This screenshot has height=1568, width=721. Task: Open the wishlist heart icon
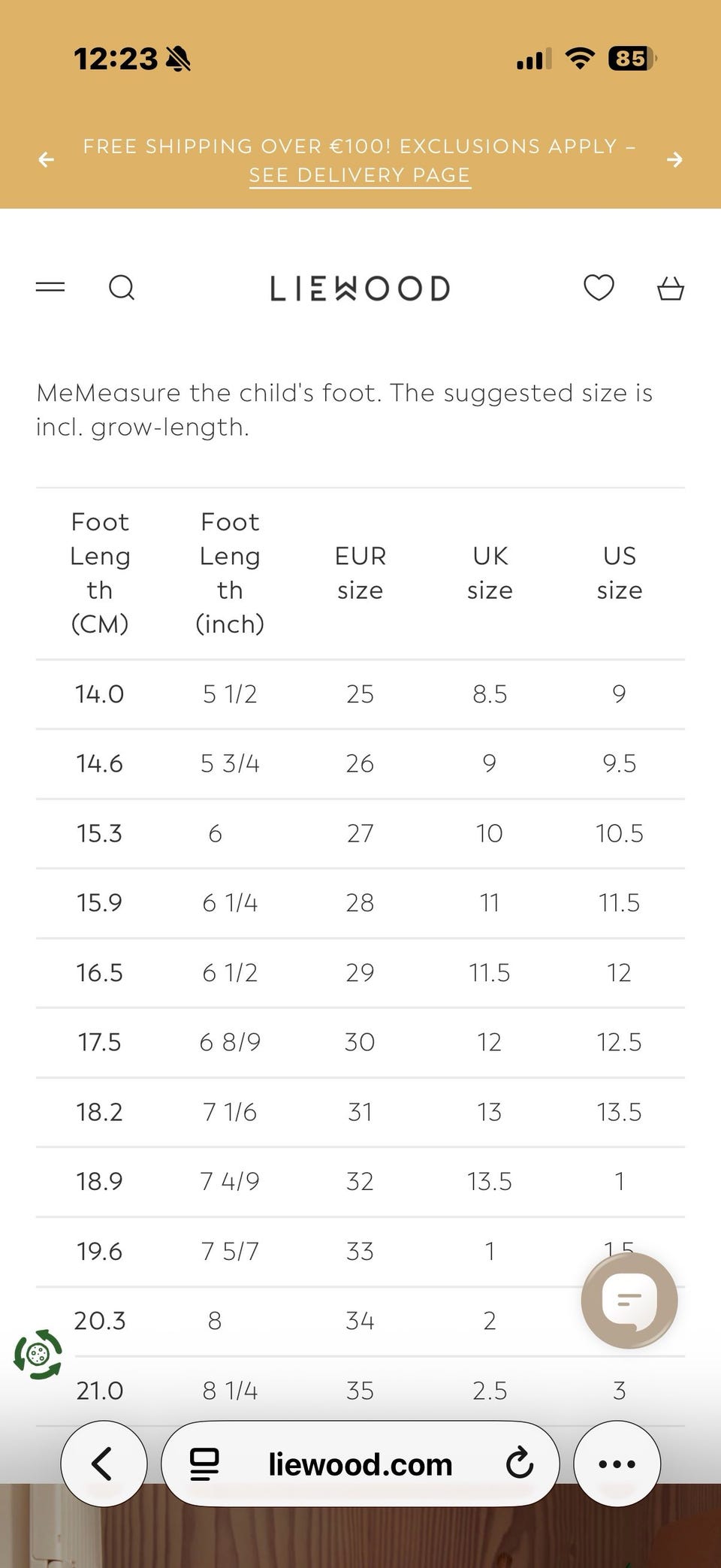pos(599,287)
